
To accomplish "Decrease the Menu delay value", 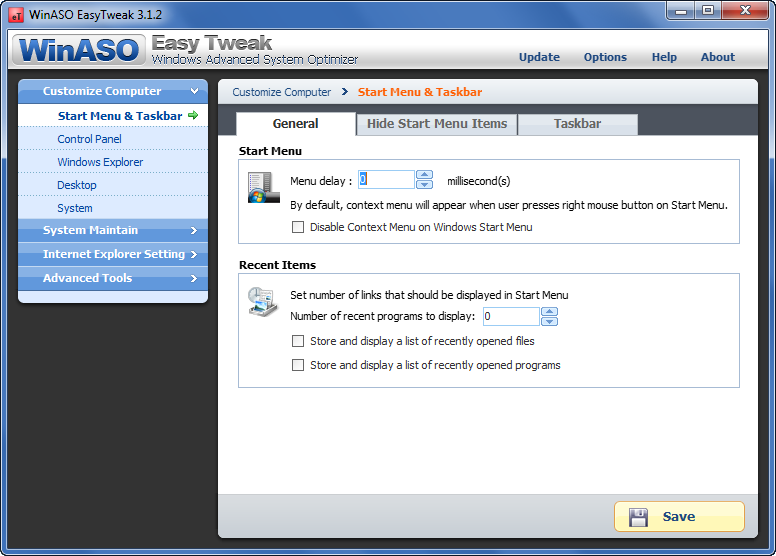I will pos(425,185).
